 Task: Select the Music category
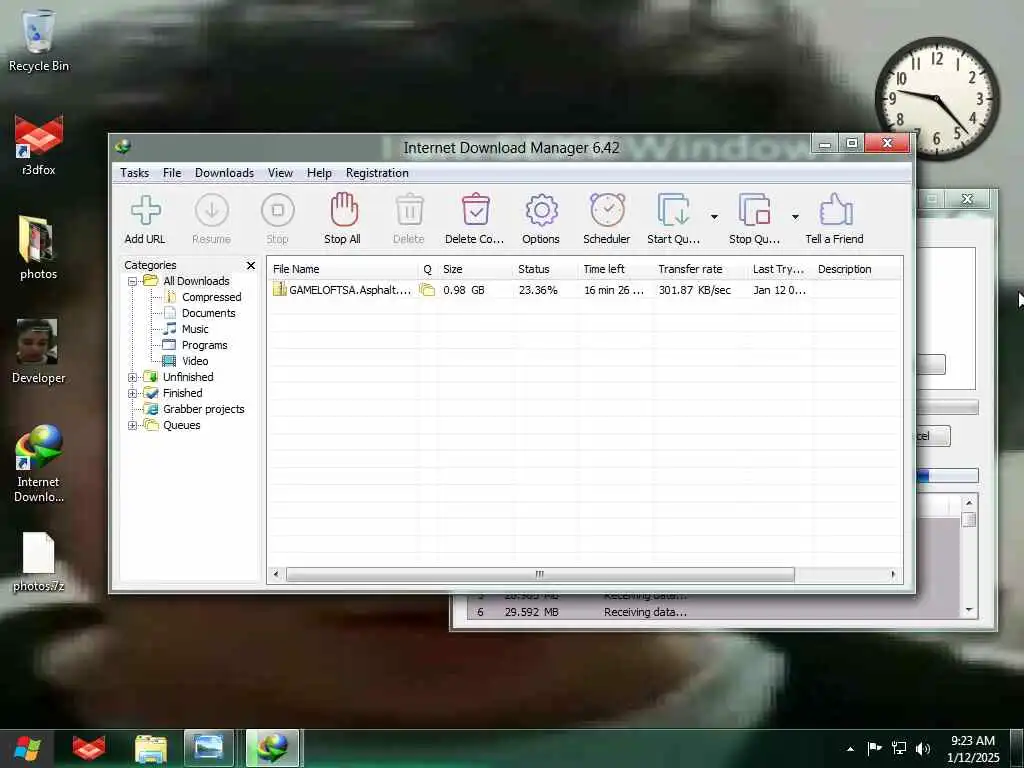tap(195, 329)
